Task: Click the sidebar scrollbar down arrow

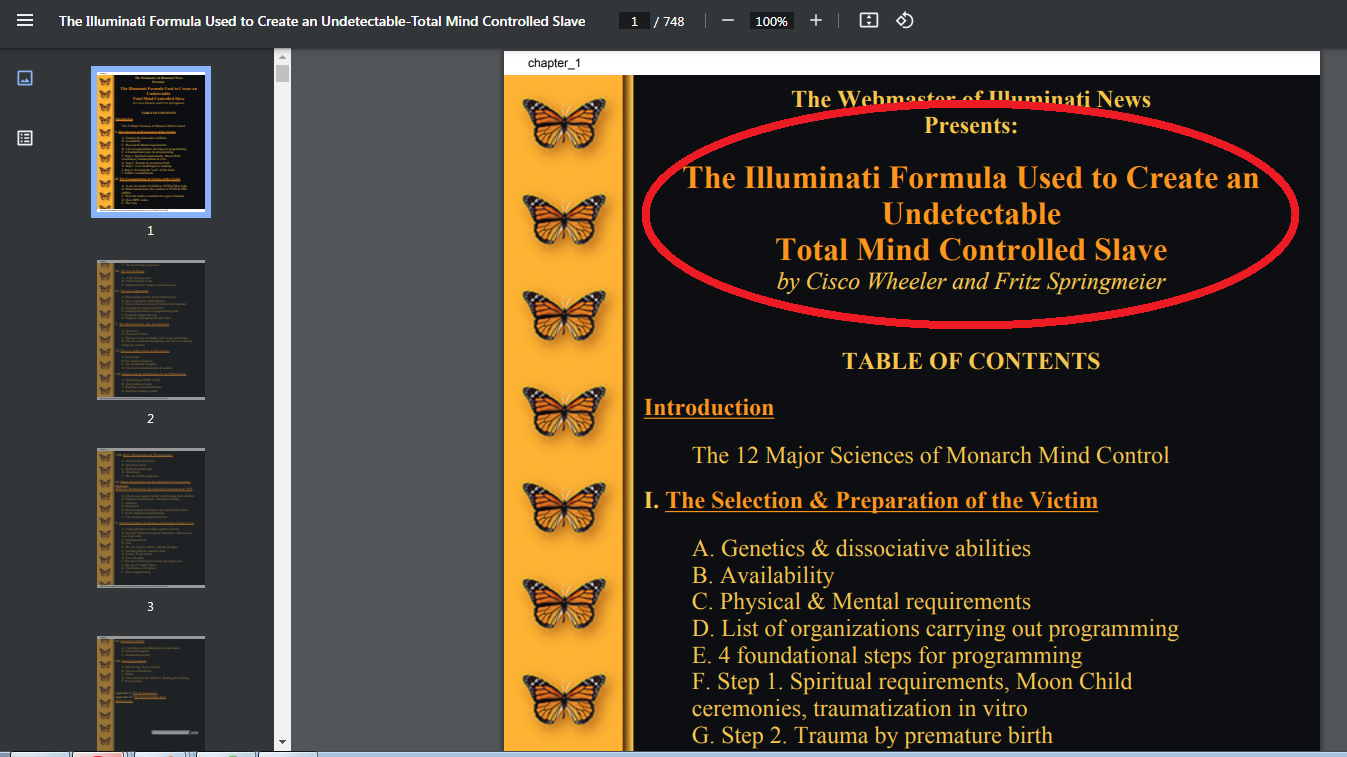Action: point(282,742)
